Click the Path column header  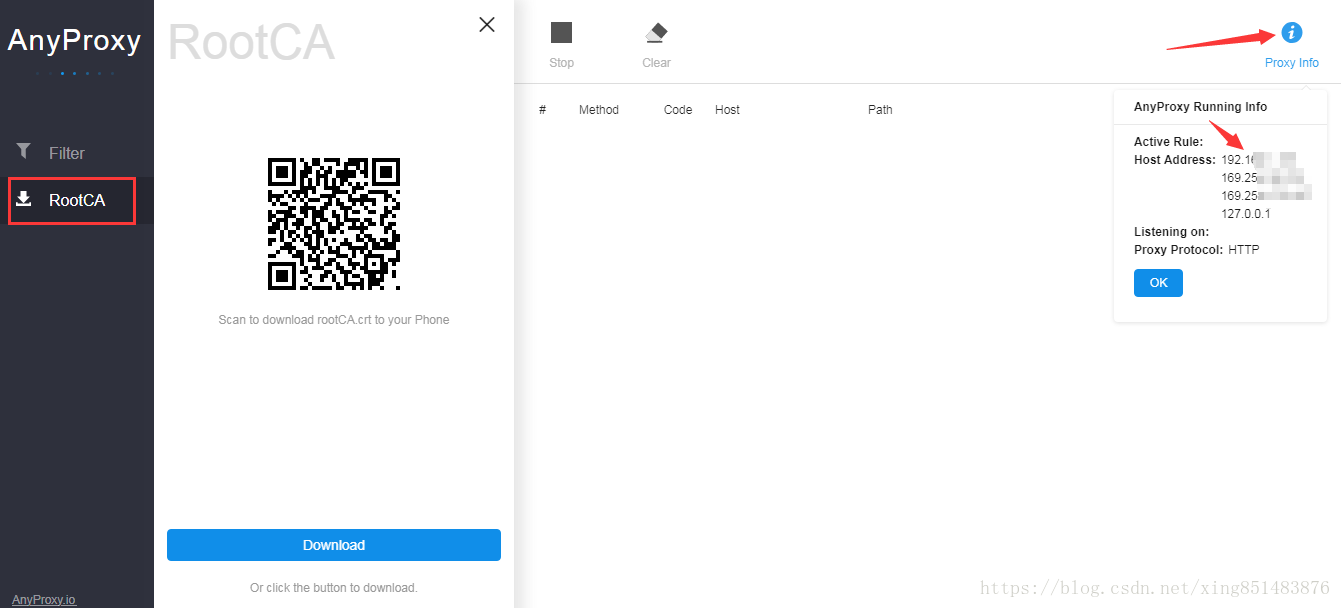880,110
